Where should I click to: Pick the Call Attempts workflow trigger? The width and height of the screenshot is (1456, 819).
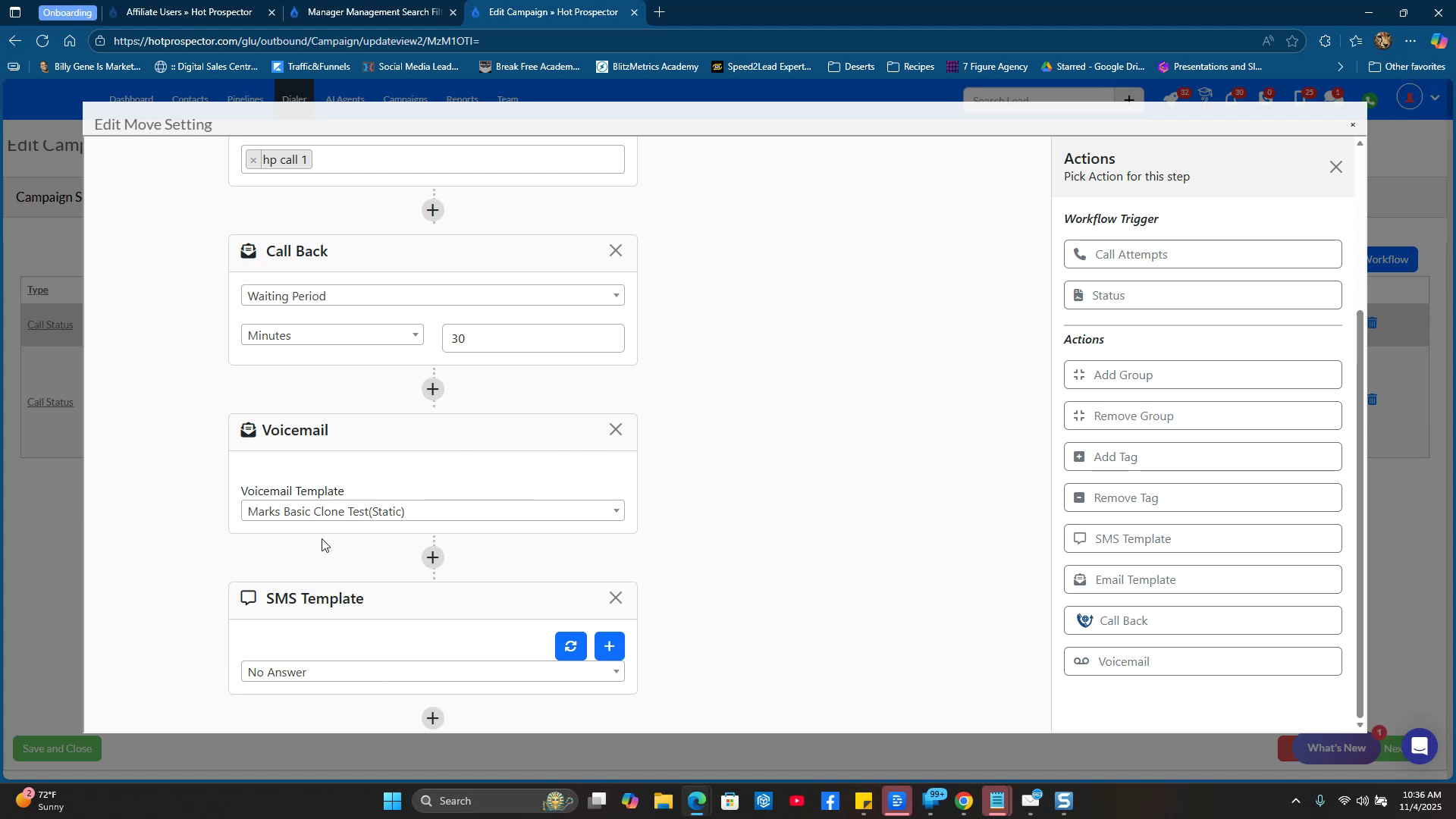coord(1202,255)
